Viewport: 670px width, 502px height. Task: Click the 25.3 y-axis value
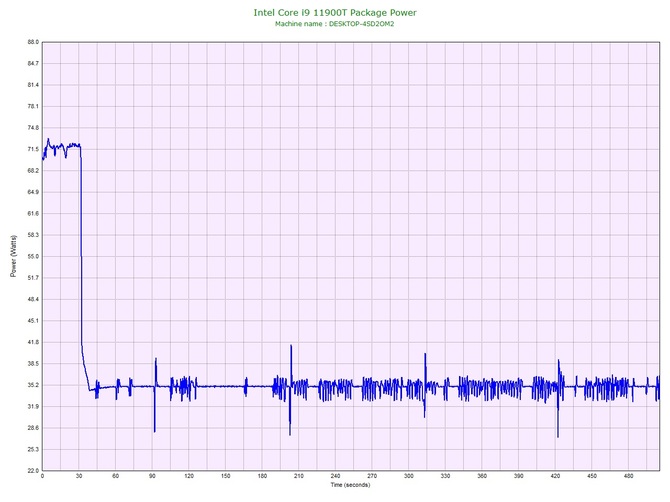pyautogui.click(x=33, y=449)
